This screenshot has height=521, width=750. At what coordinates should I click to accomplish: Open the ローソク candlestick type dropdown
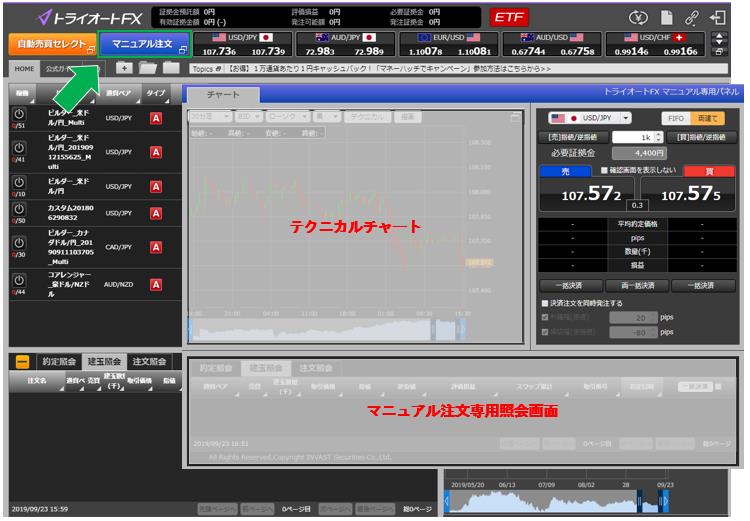pos(287,116)
